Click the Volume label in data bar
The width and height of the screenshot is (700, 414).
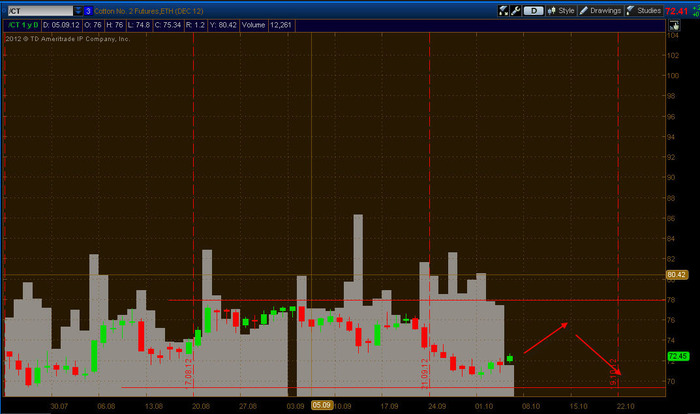pos(254,25)
